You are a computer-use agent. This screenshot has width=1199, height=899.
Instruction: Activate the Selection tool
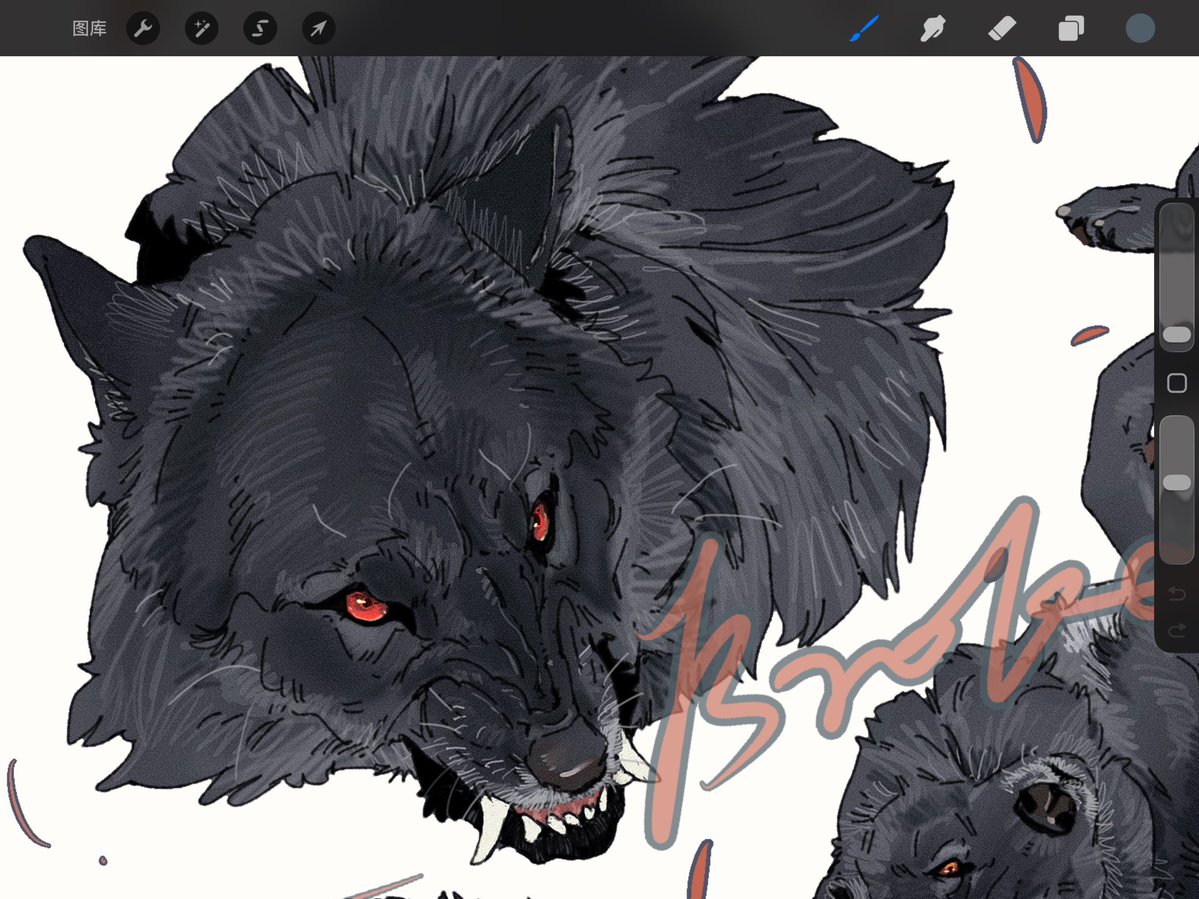click(260, 29)
